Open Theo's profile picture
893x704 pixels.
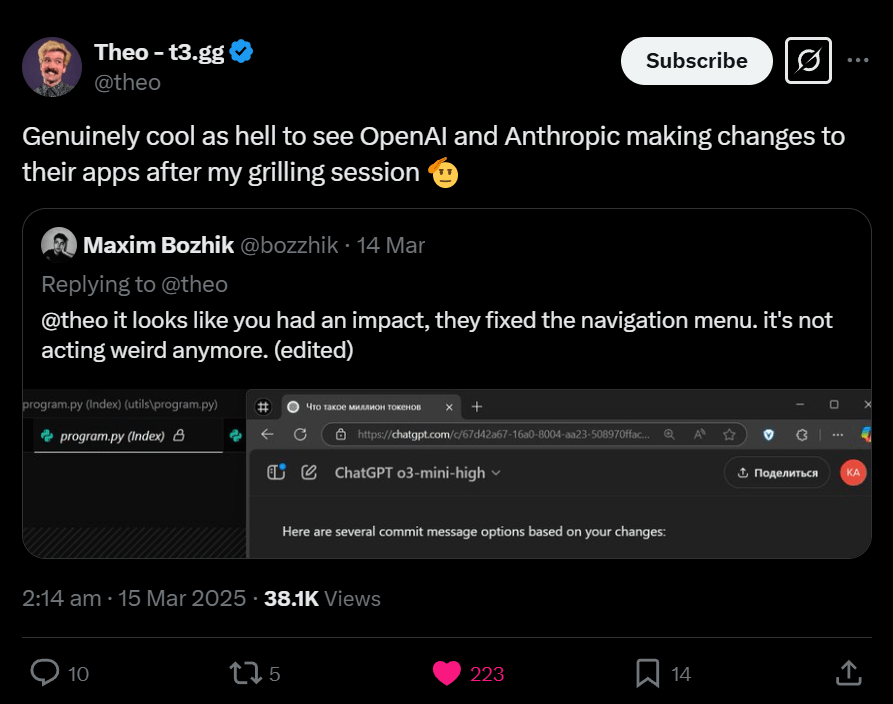pos(52,67)
